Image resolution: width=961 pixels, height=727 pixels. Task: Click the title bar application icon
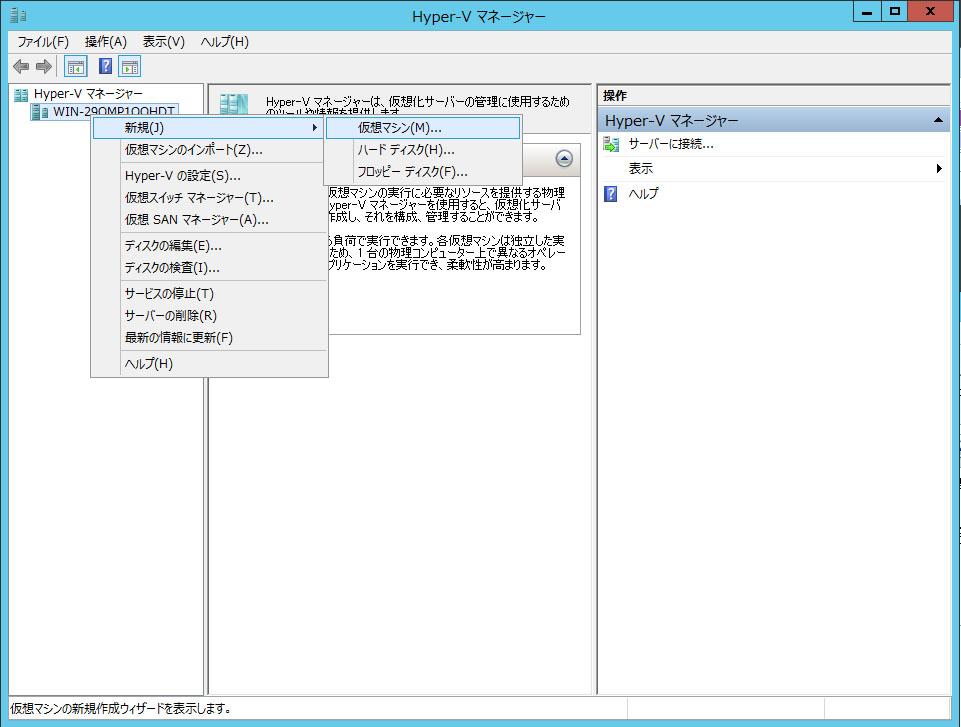(18, 15)
